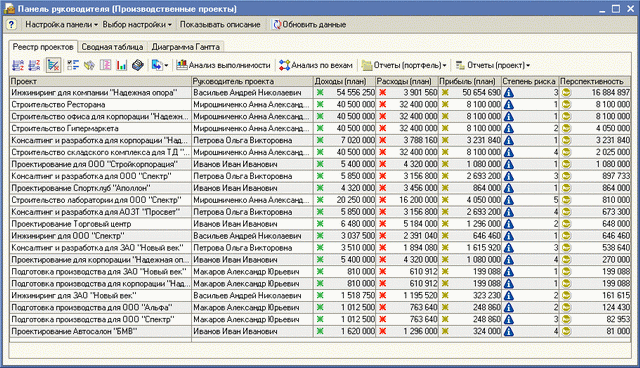The width and height of the screenshot is (640, 368).
Task: Open Анализ выполнимости
Action: (x=223, y=65)
